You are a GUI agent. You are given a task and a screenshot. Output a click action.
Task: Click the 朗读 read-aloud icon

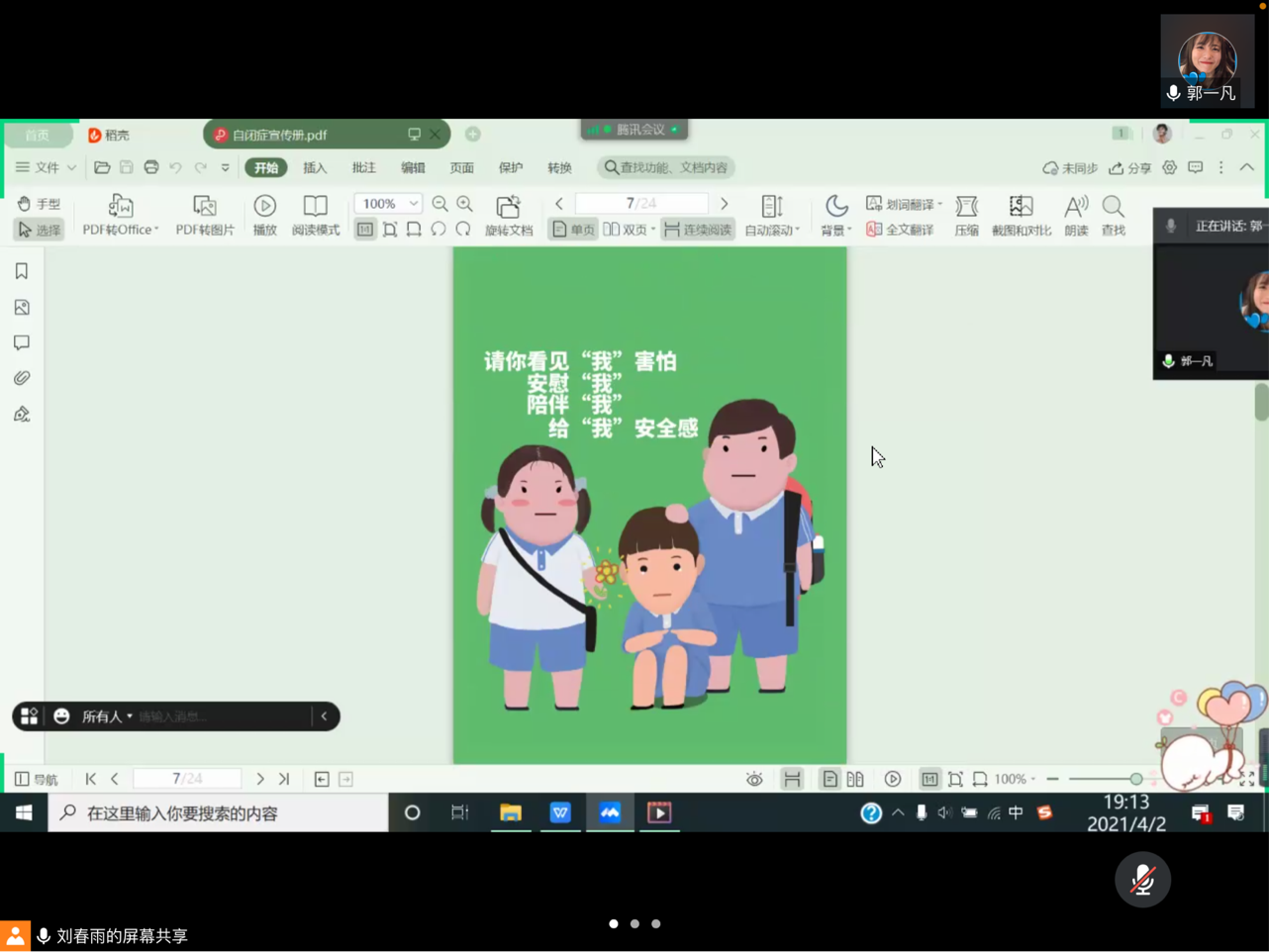(1075, 206)
